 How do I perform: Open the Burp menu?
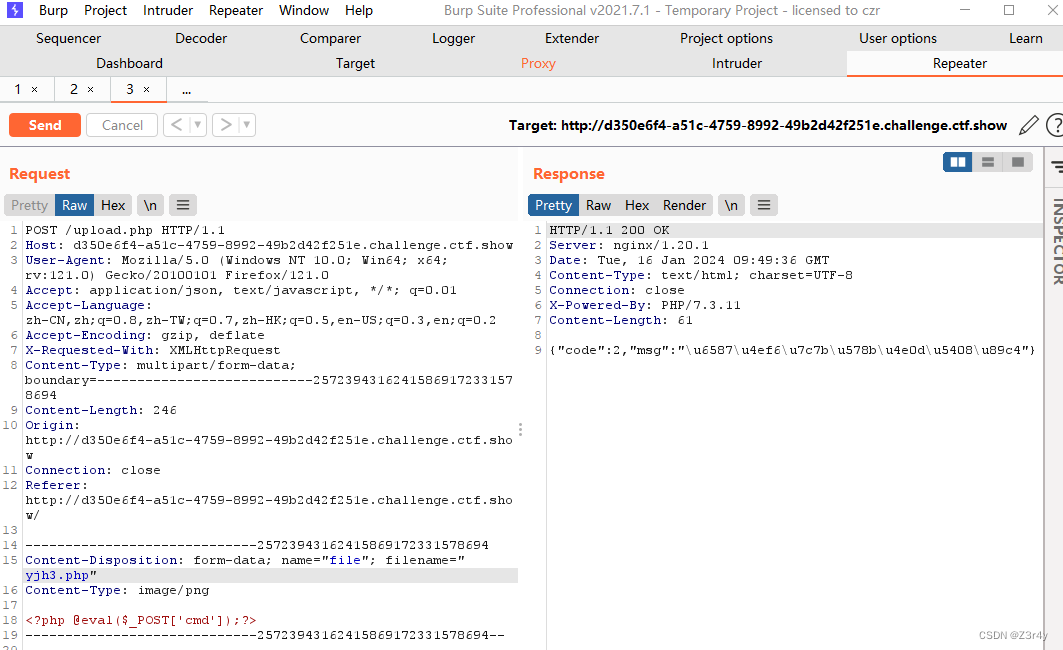[x=53, y=10]
